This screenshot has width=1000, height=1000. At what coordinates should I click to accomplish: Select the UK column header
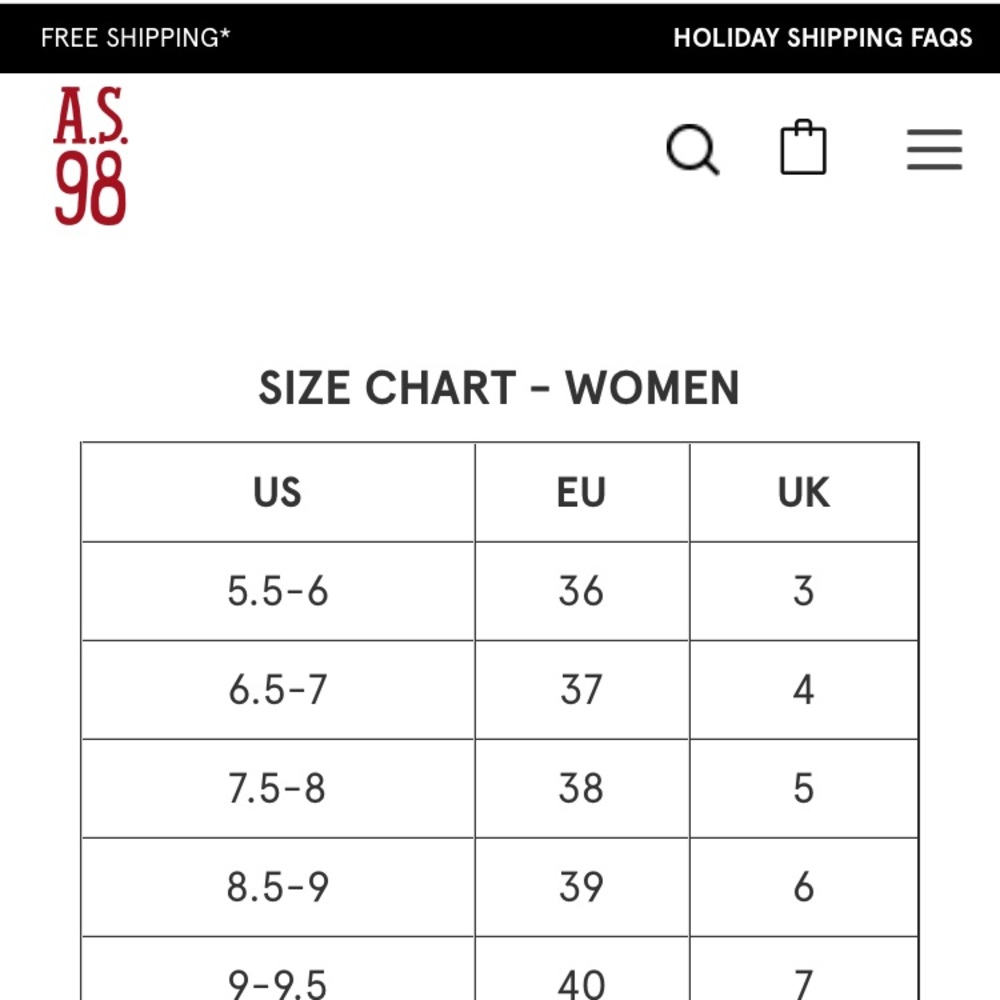pos(803,492)
